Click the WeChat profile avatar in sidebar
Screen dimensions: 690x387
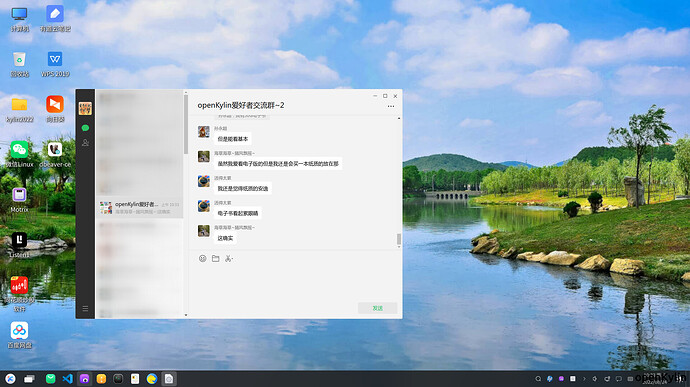pyautogui.click(x=85, y=108)
